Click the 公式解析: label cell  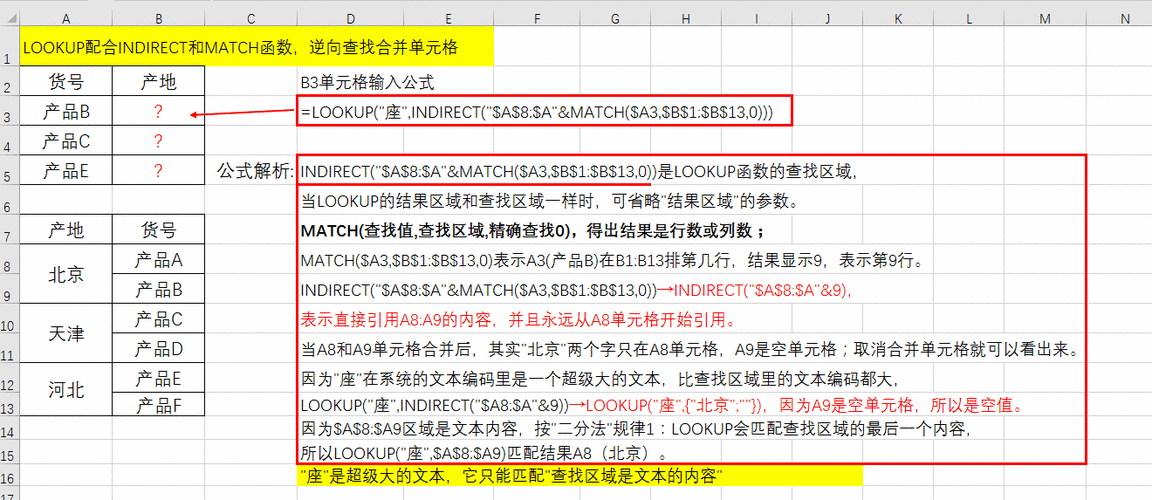pos(255,171)
